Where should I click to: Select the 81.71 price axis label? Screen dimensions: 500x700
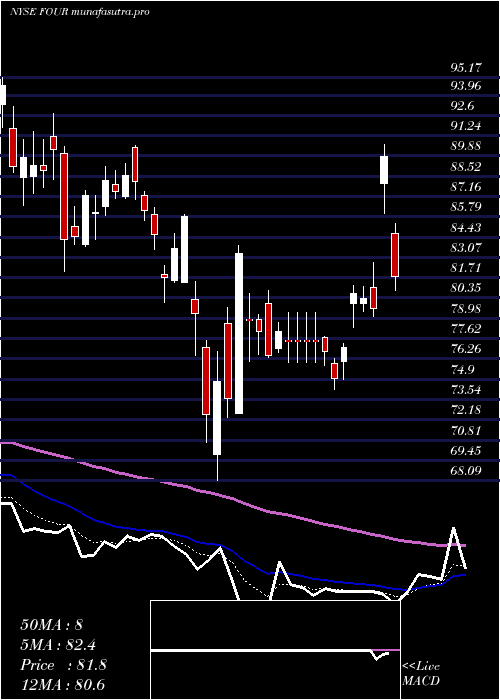[x=465, y=268]
